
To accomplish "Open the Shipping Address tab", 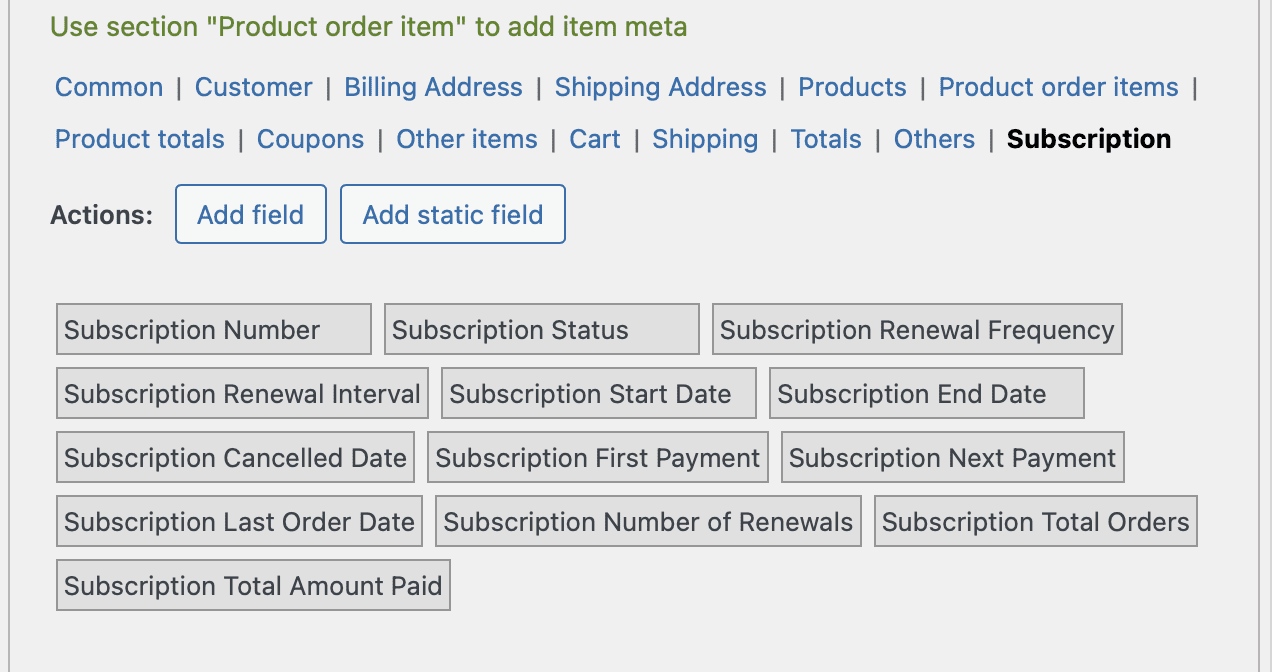I will pyautogui.click(x=660, y=87).
